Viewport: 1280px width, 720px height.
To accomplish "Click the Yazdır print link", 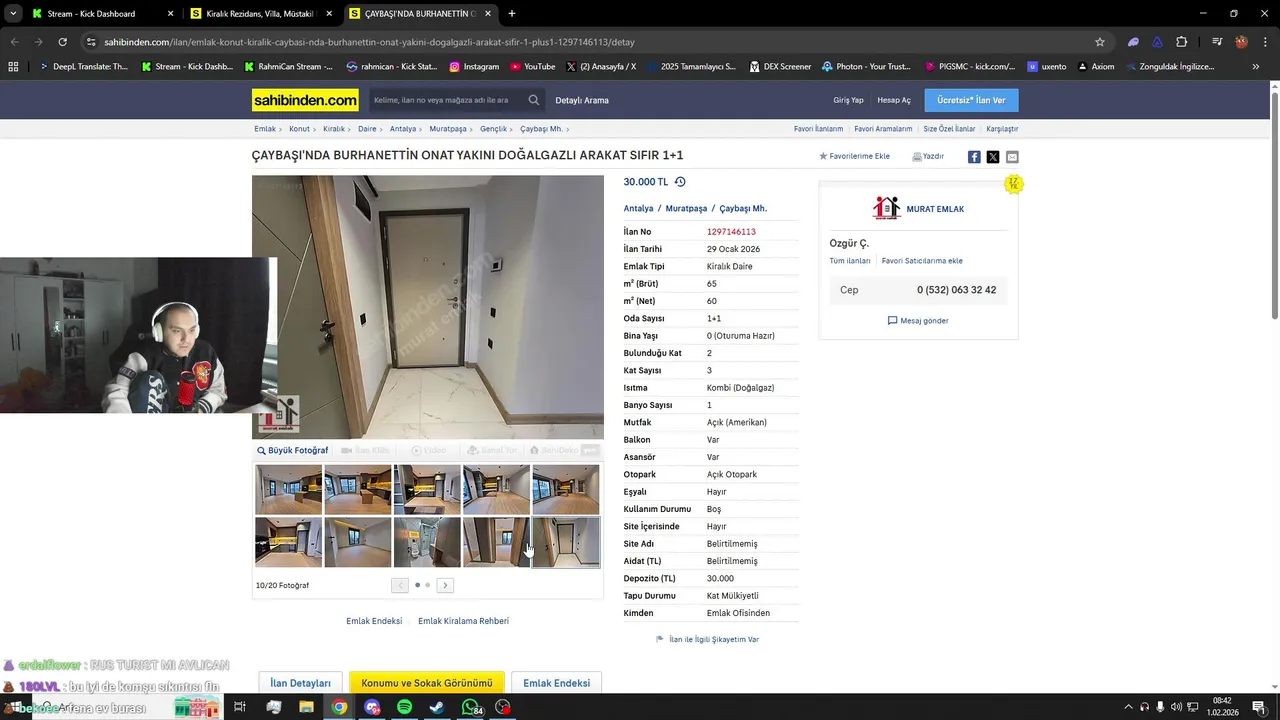I will point(928,157).
